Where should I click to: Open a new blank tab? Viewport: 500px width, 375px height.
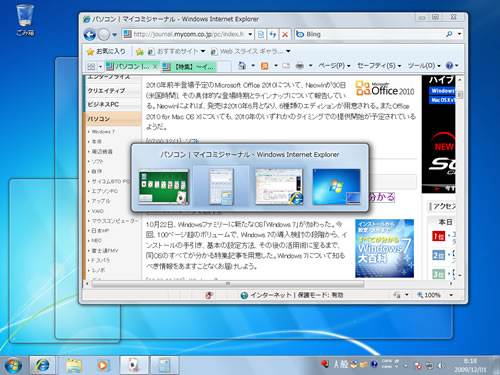(x=224, y=67)
